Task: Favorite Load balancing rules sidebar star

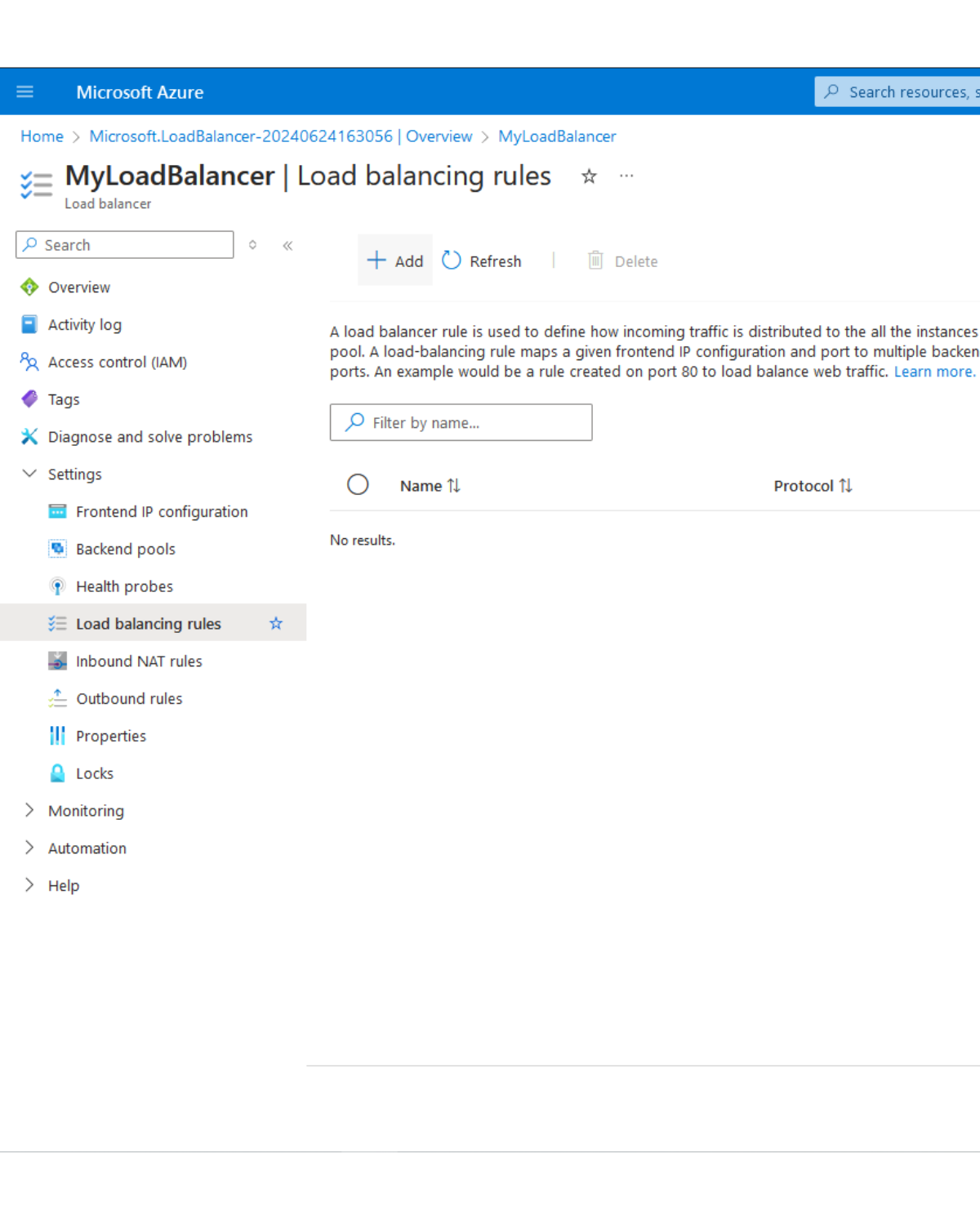Action: pos(276,623)
